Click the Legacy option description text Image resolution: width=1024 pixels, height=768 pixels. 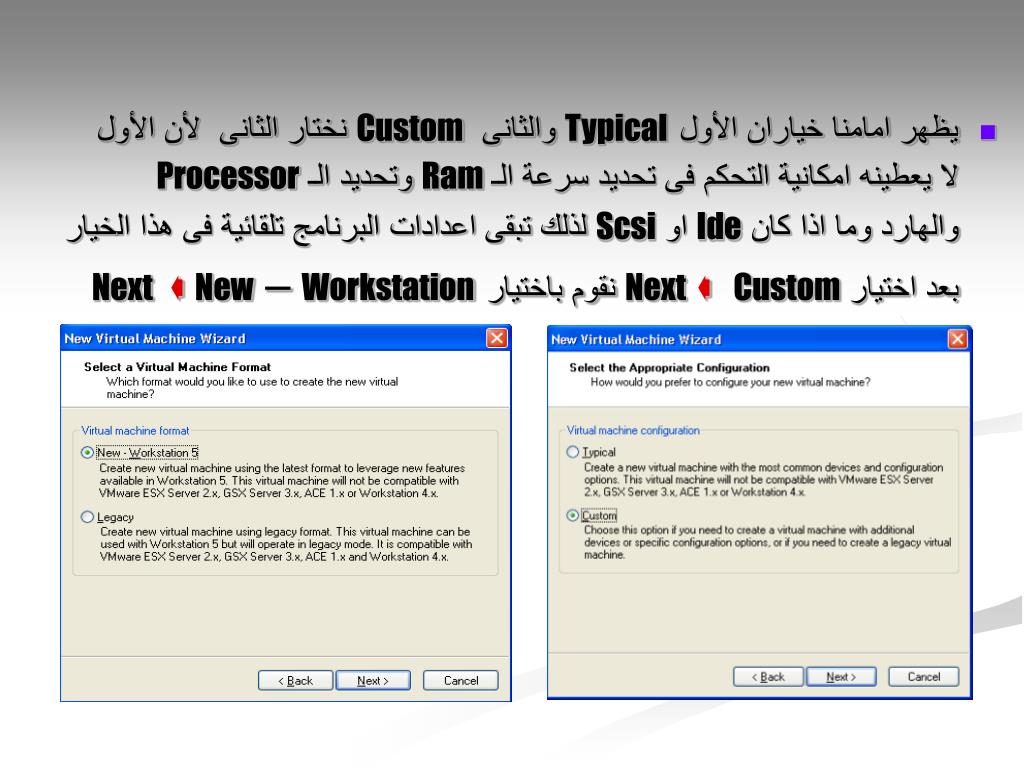pos(285,544)
